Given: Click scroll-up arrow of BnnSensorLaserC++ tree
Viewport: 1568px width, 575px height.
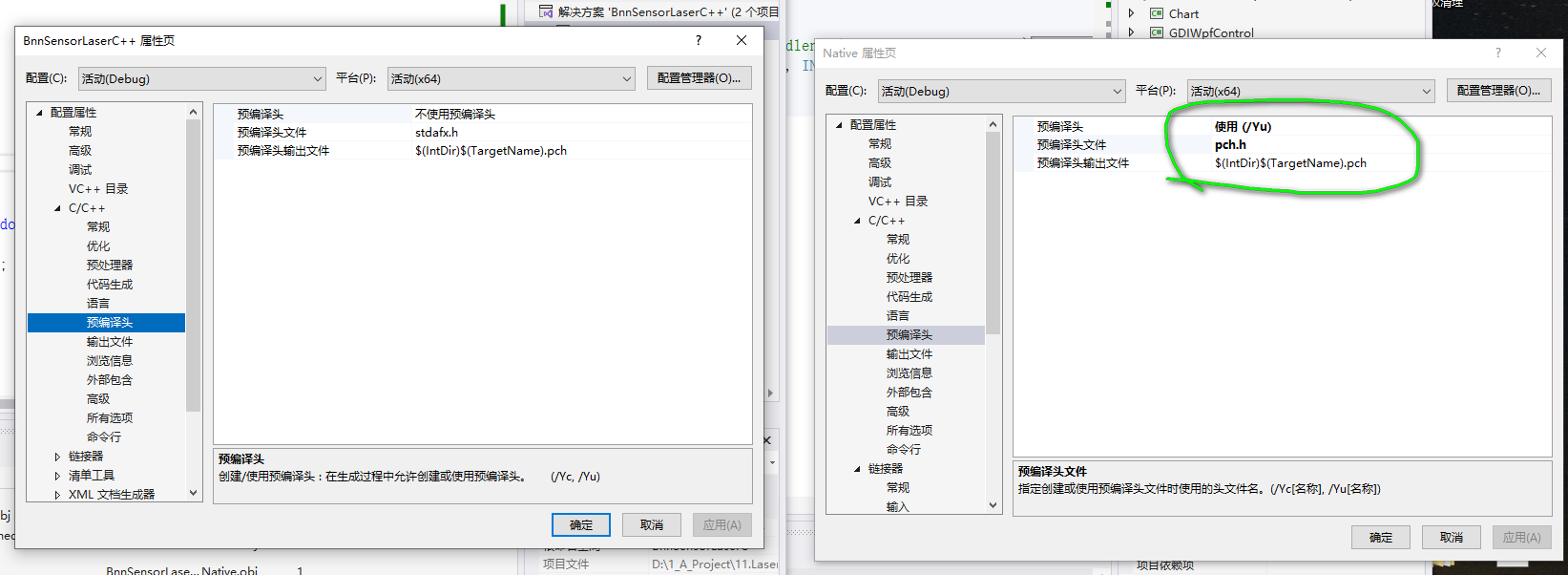Looking at the screenshot, I should click(x=194, y=112).
